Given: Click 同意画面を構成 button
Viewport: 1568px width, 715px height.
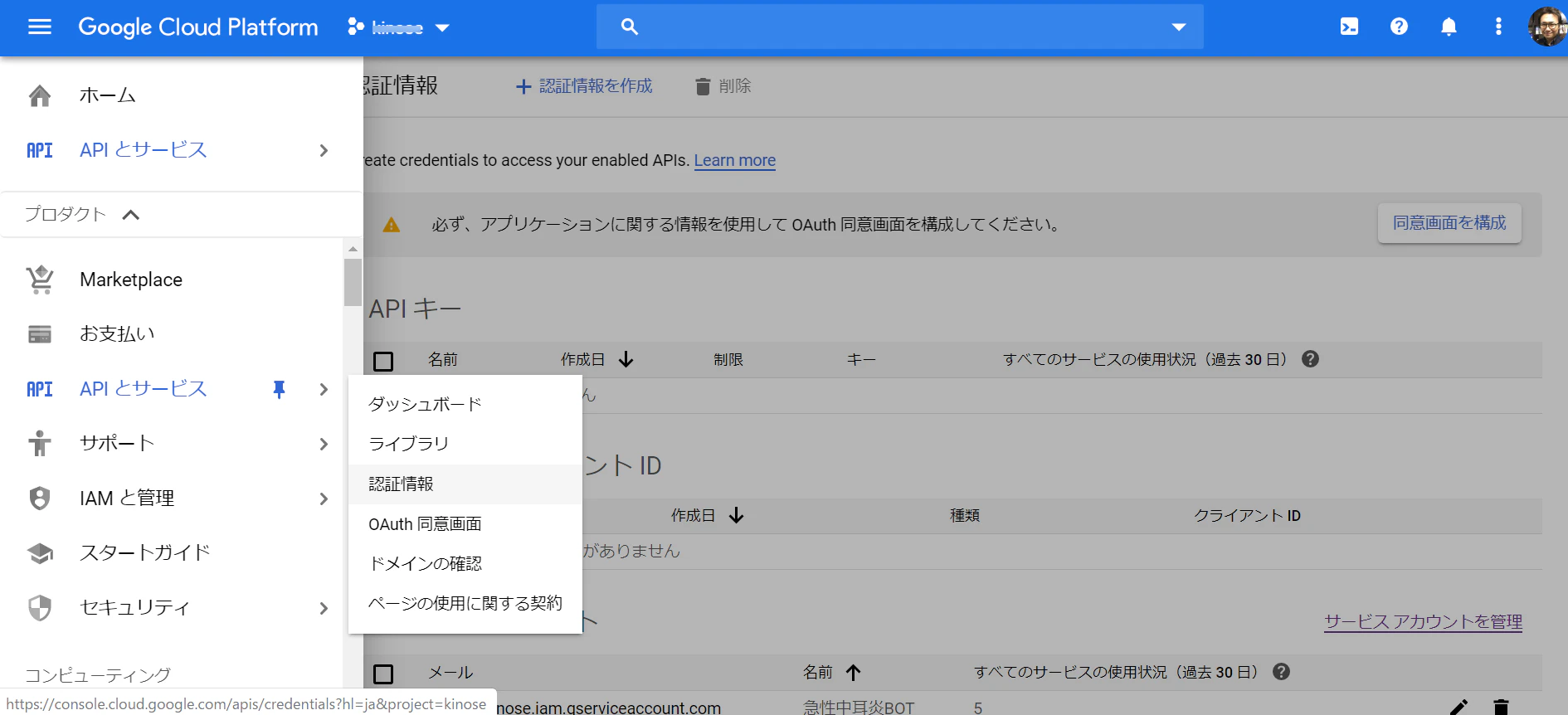Looking at the screenshot, I should tap(1449, 223).
